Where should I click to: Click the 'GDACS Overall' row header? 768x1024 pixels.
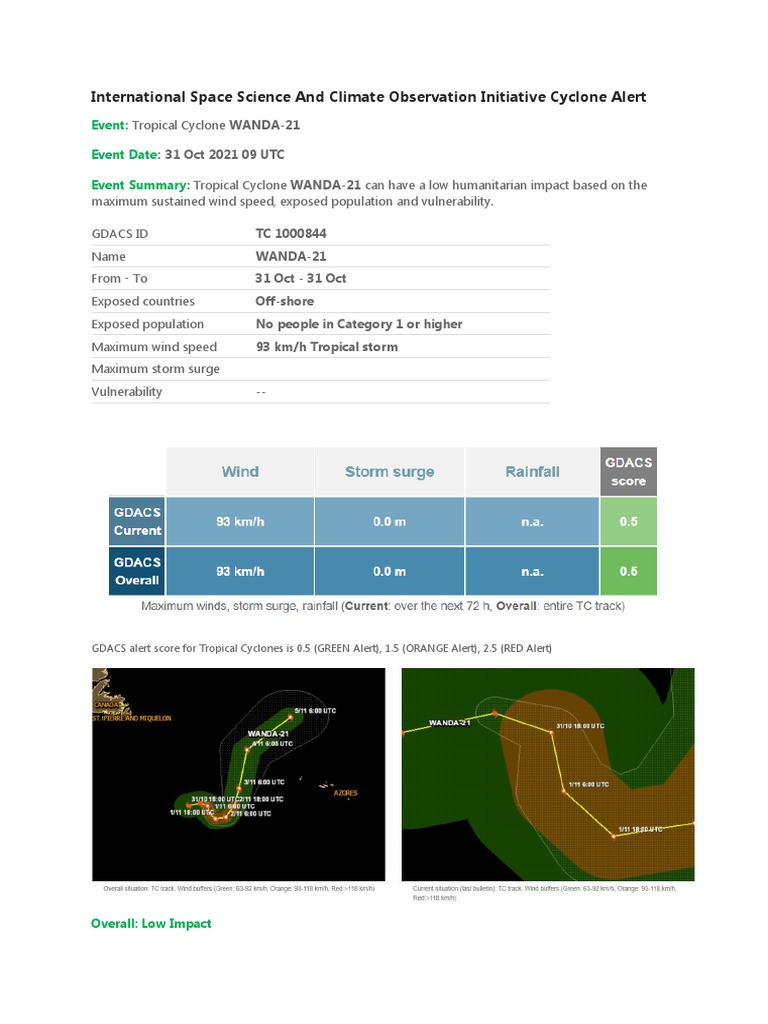tap(137, 571)
